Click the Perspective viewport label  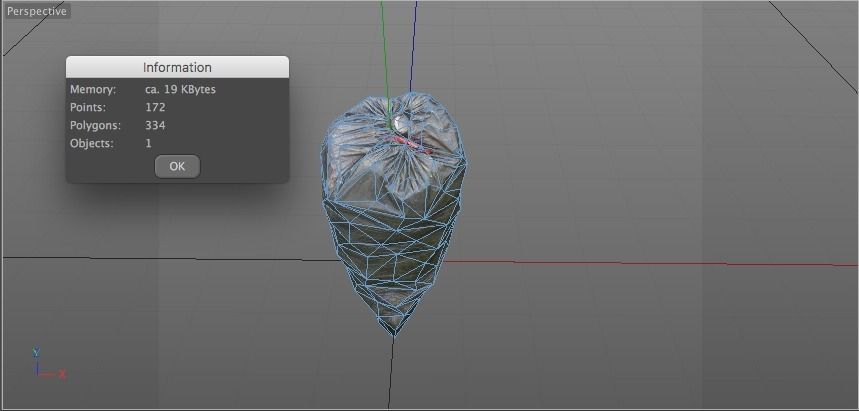point(37,11)
